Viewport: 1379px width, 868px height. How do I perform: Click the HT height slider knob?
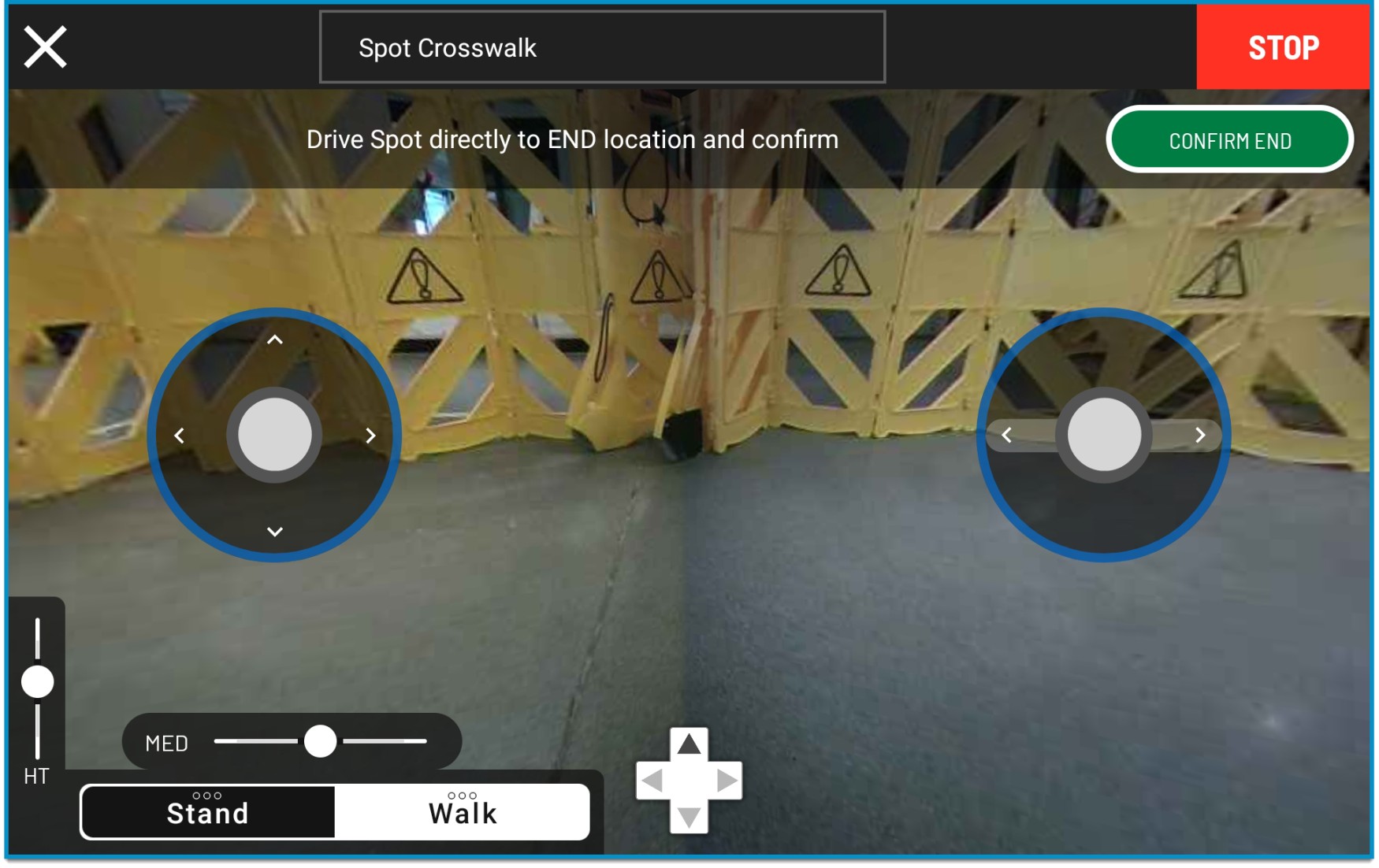tap(37, 681)
